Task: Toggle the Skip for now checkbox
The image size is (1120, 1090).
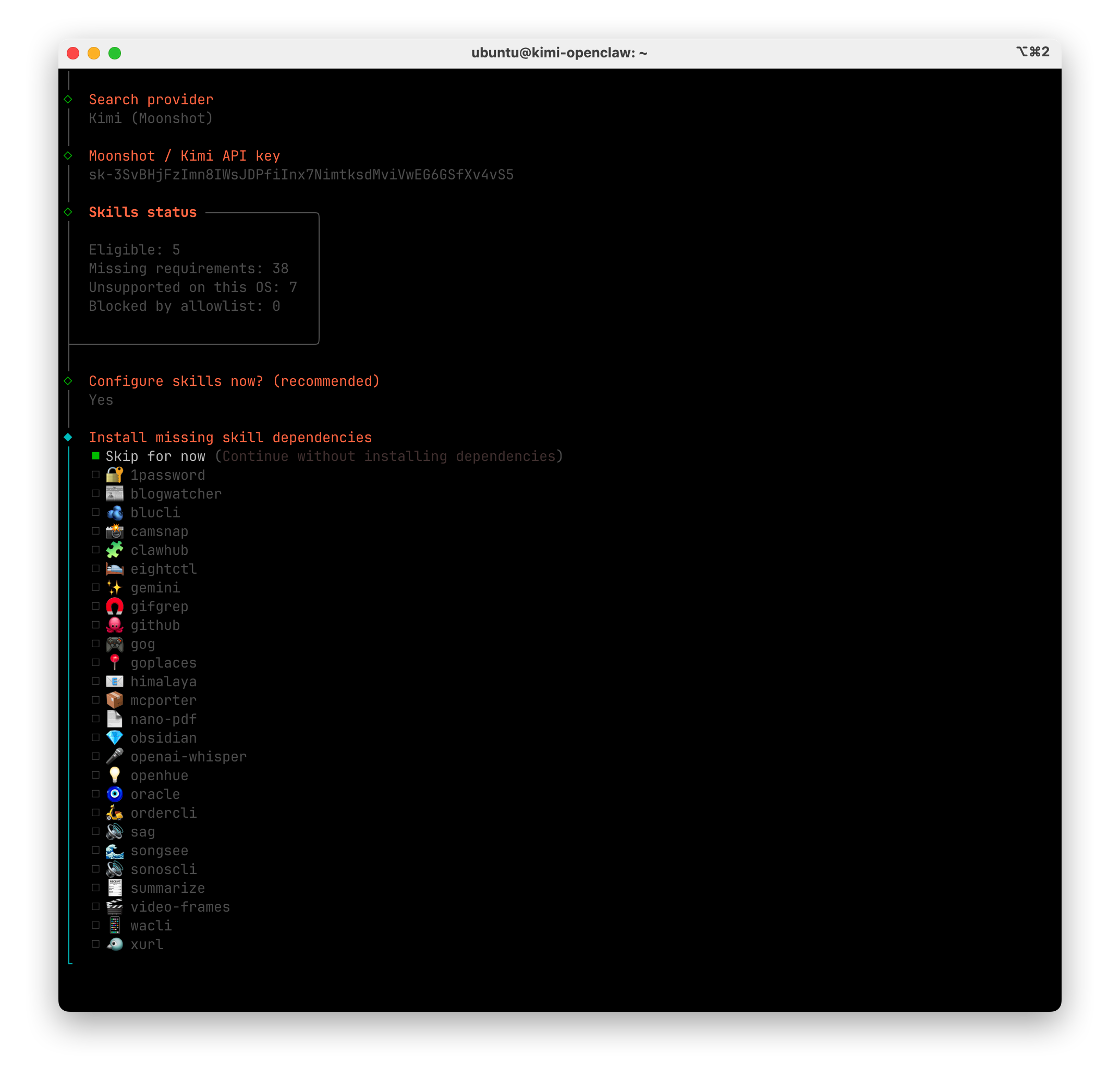Action: coord(95,456)
